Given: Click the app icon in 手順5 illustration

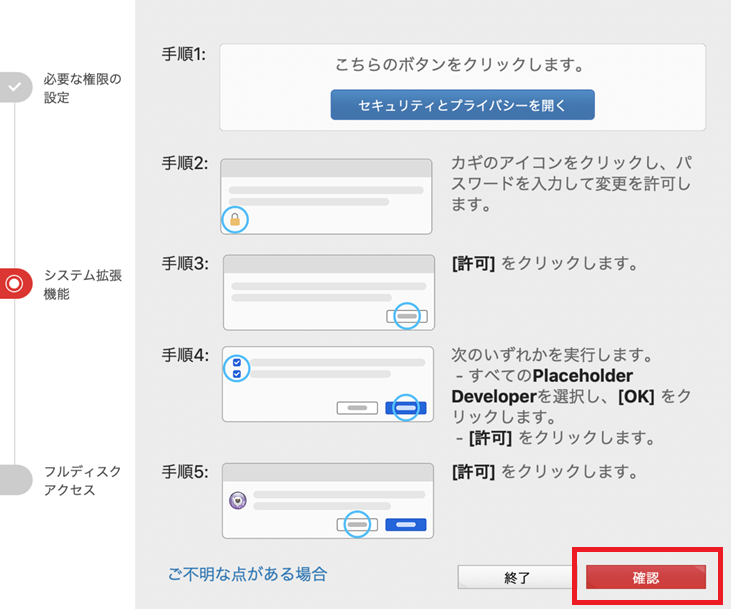Looking at the screenshot, I should [238, 501].
